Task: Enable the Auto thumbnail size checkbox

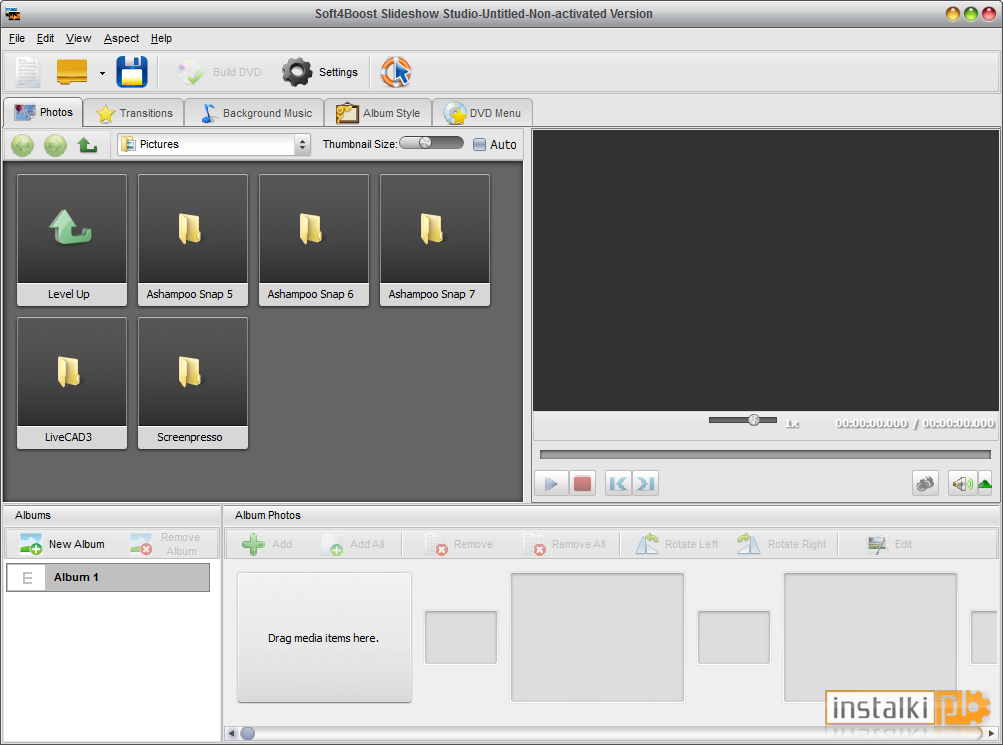Action: [x=479, y=145]
